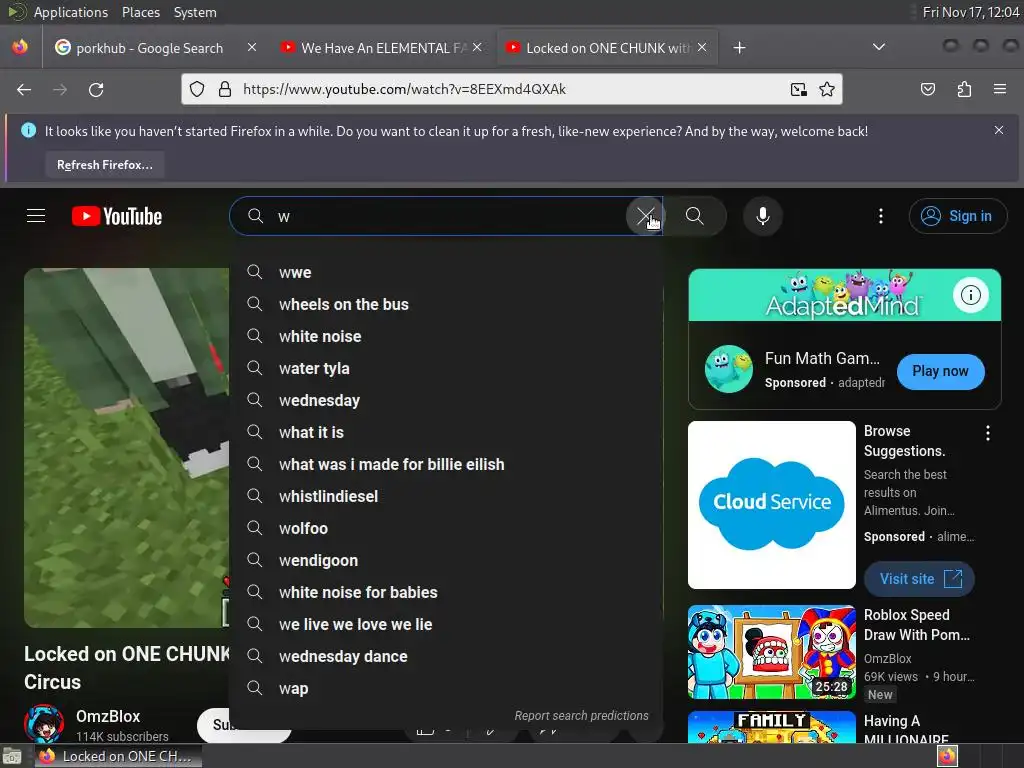
Task: Close the porkhub Google Search tab
Action: [252, 48]
